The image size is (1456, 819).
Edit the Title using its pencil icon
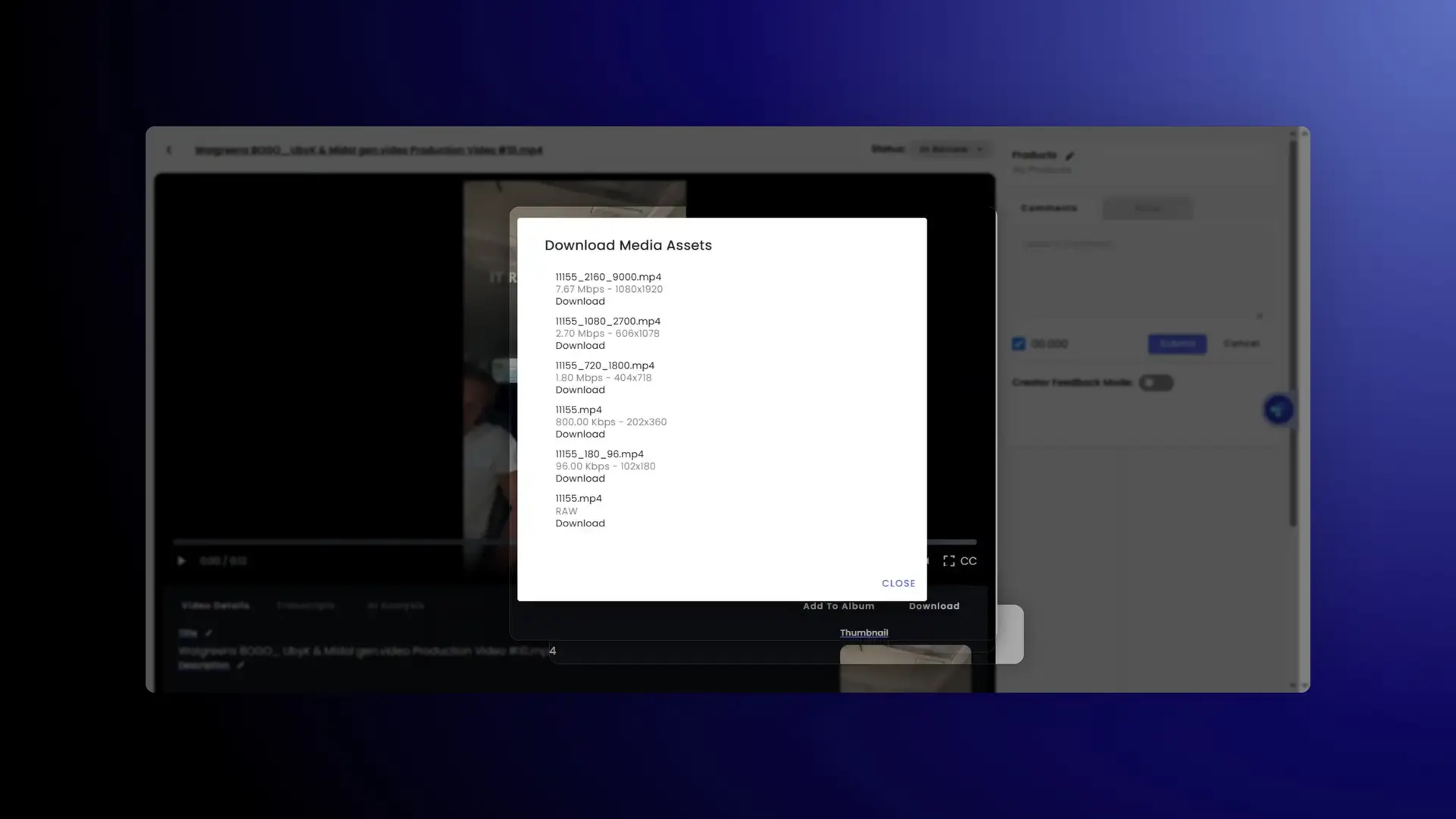(x=207, y=632)
